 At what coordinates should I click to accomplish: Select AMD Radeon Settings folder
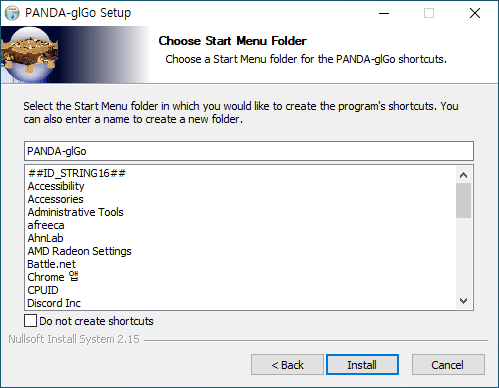79,251
